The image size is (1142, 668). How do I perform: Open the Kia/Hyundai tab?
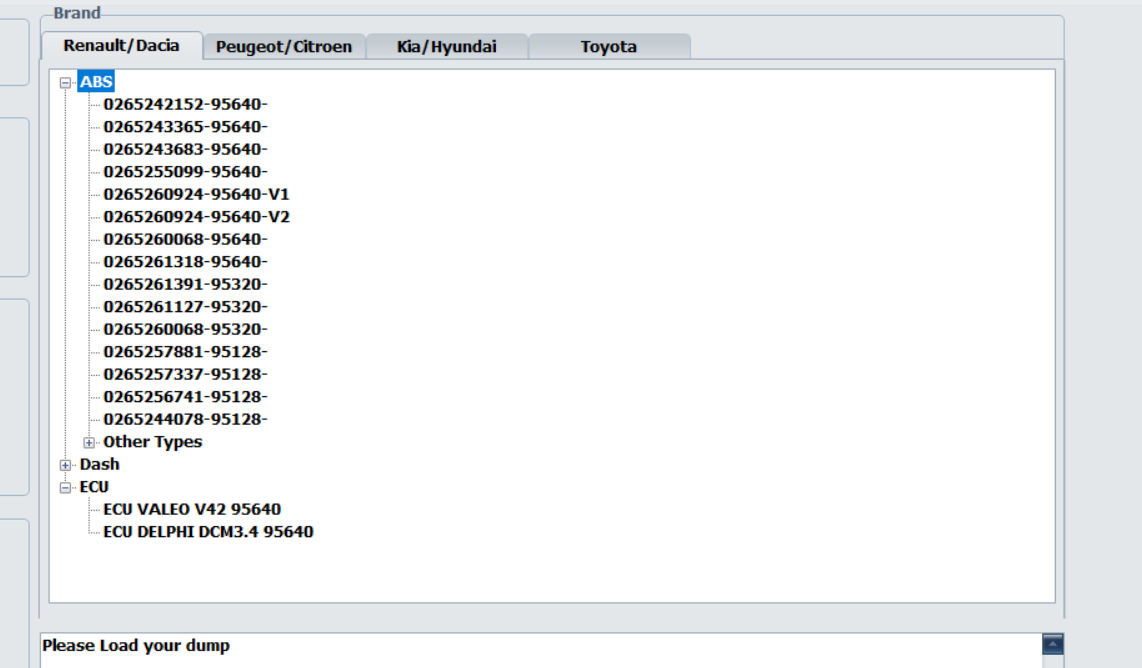446,46
